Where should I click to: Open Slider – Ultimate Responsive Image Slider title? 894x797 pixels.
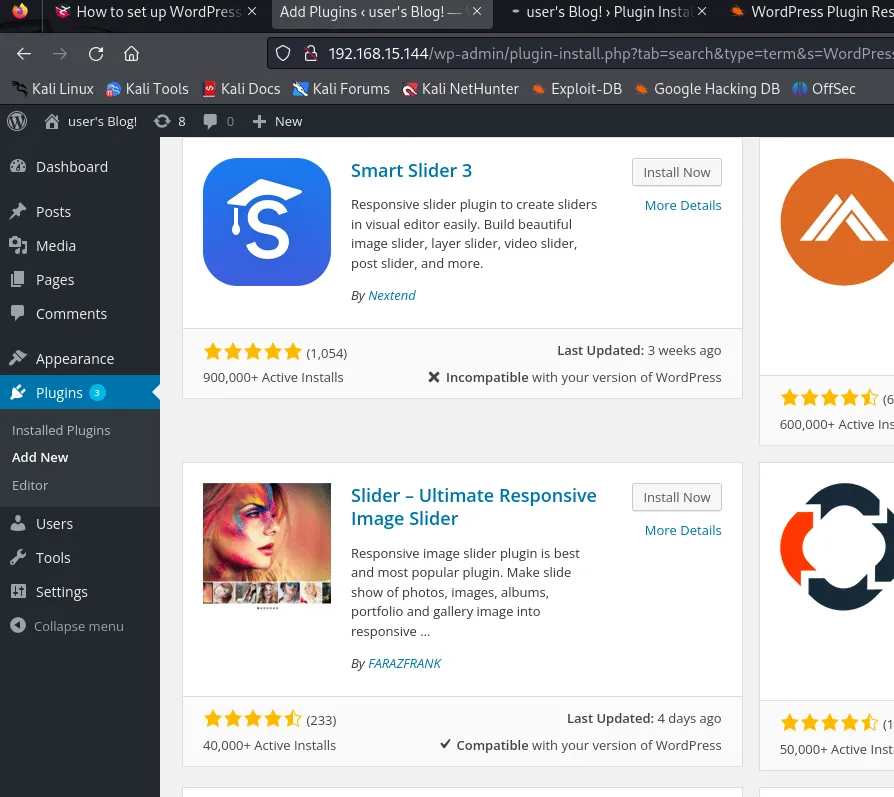click(473, 507)
